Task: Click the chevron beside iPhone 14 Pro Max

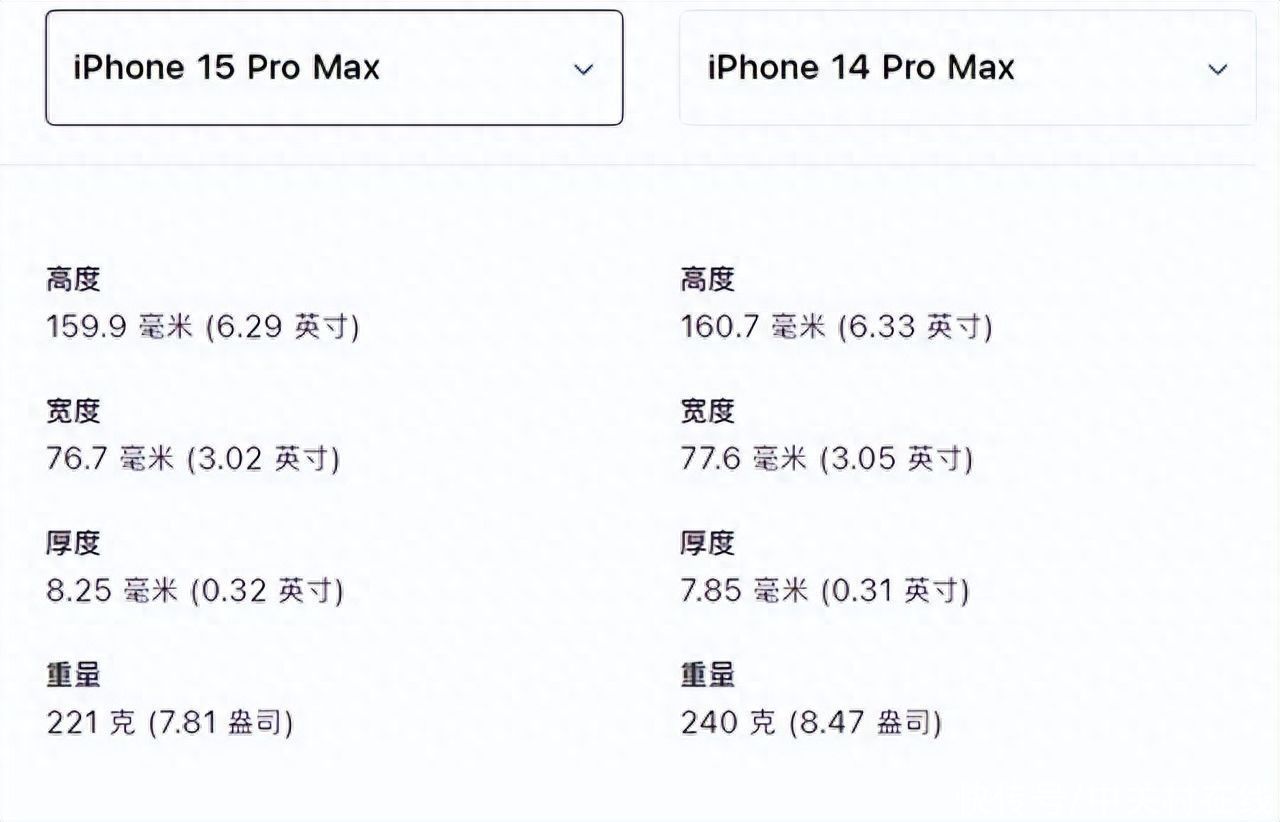Action: click(1217, 70)
